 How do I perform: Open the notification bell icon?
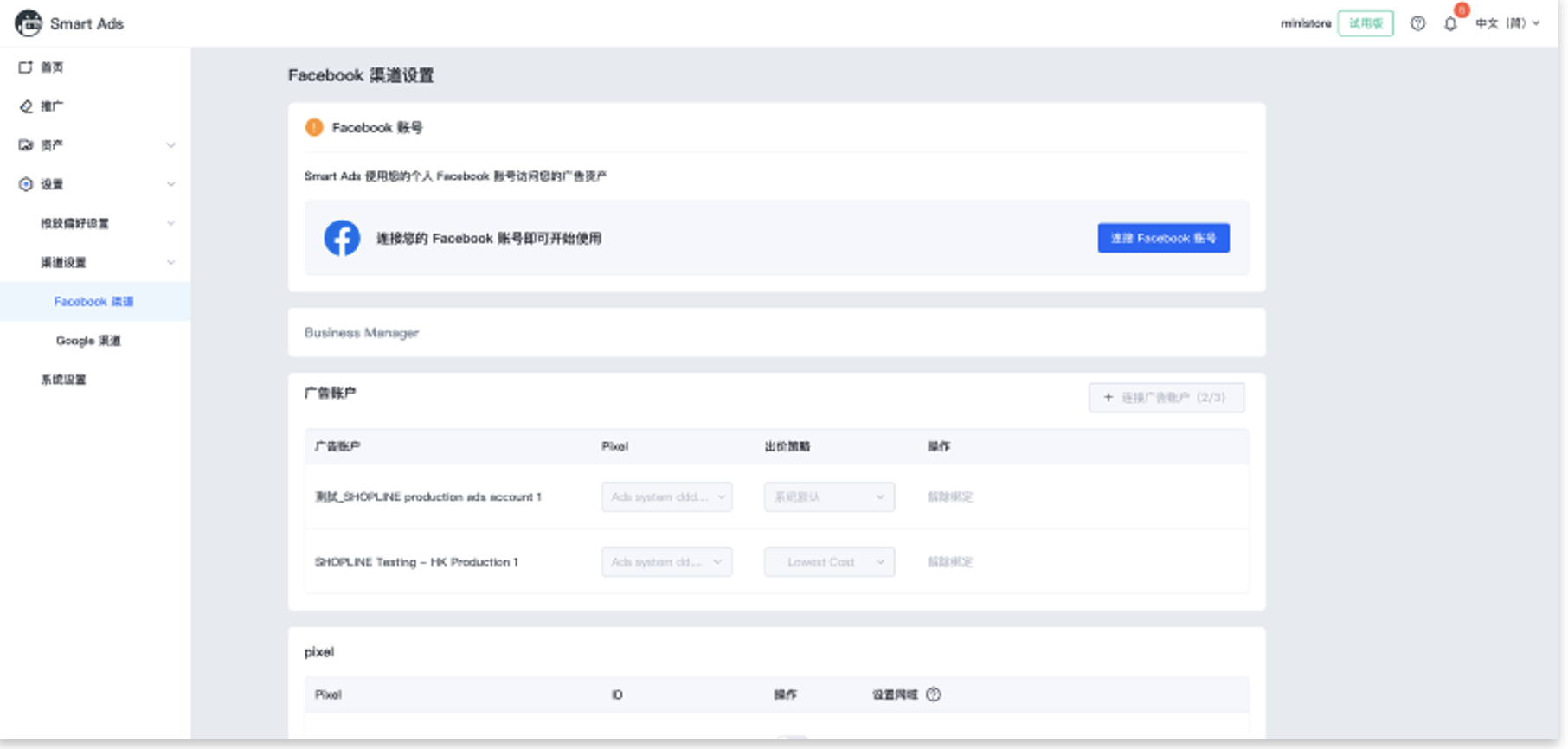[1450, 23]
